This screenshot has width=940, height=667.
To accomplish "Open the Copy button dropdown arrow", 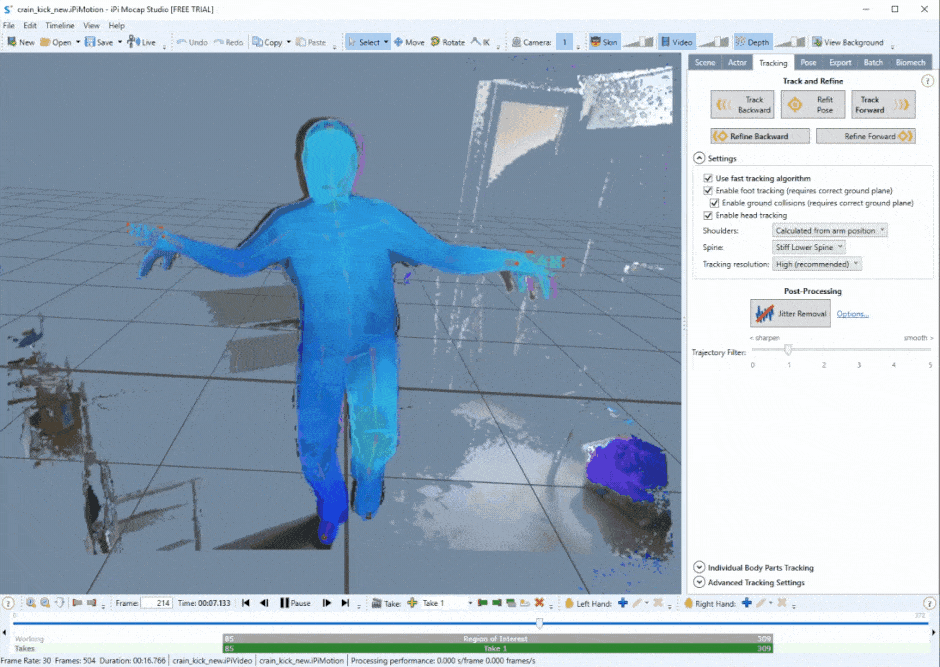I will point(289,42).
